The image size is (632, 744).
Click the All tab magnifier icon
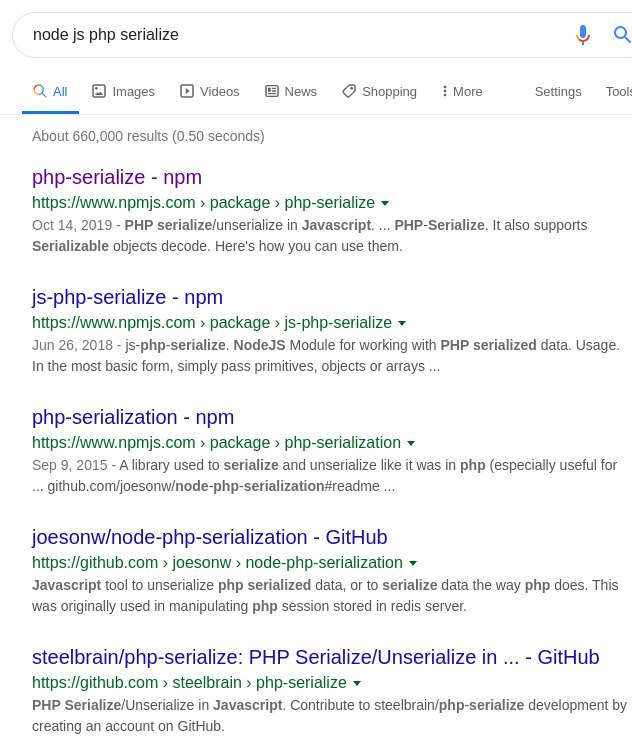(x=39, y=91)
